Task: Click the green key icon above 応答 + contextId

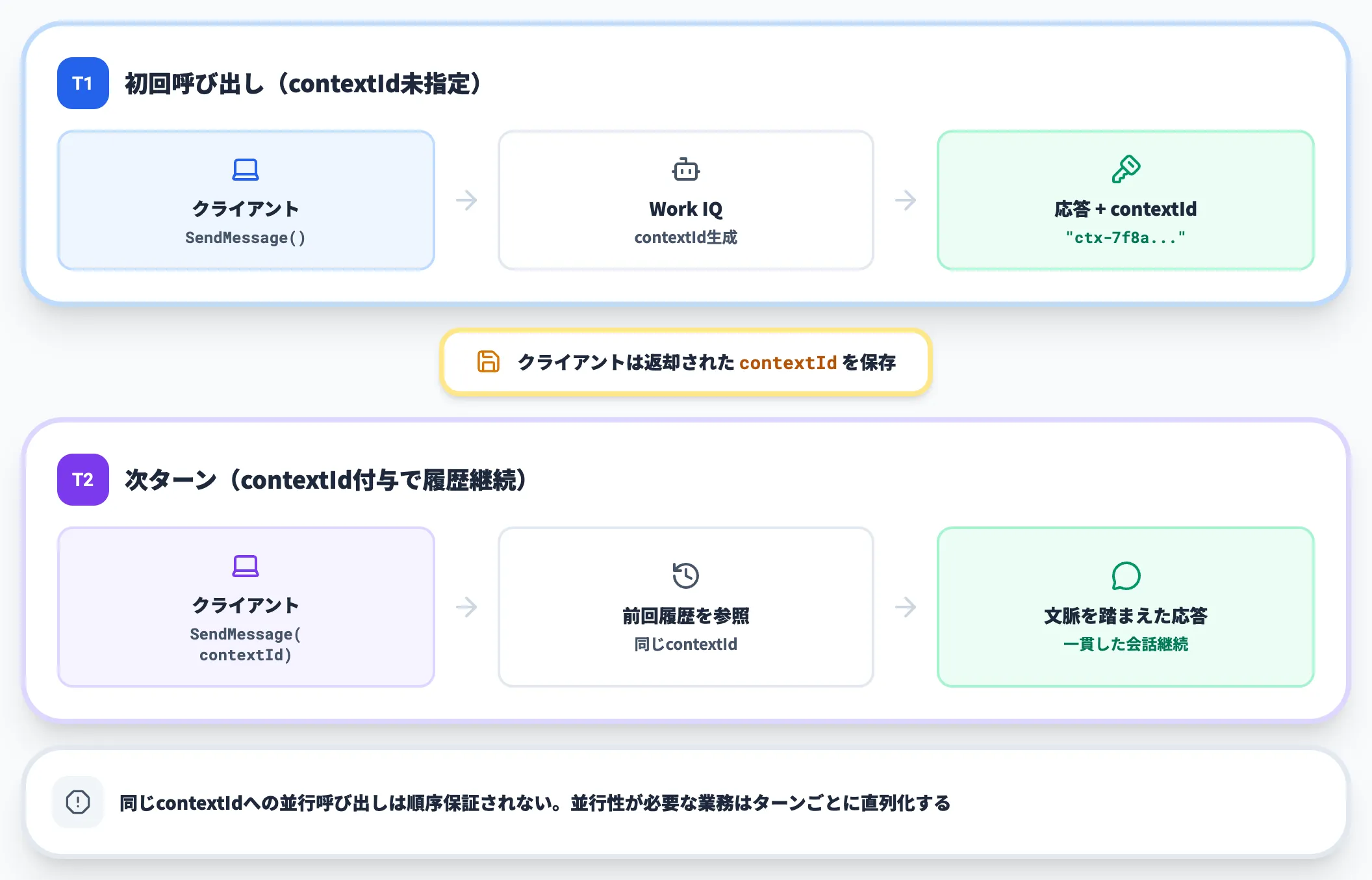Action: [1126, 169]
